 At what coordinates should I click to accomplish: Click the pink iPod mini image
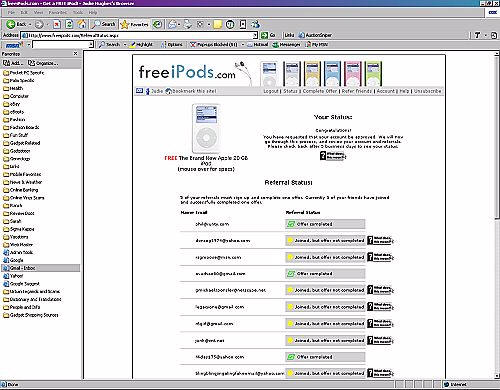pyautogui.click(x=353, y=73)
